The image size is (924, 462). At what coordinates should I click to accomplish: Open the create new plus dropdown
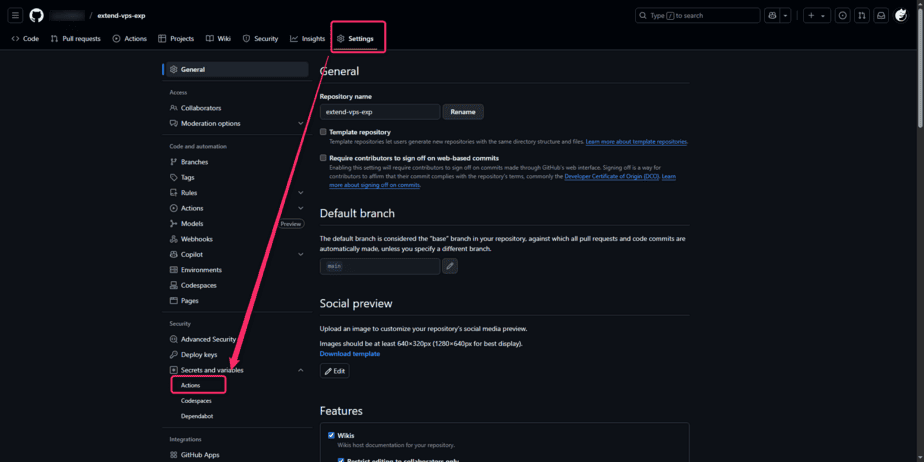pos(816,15)
